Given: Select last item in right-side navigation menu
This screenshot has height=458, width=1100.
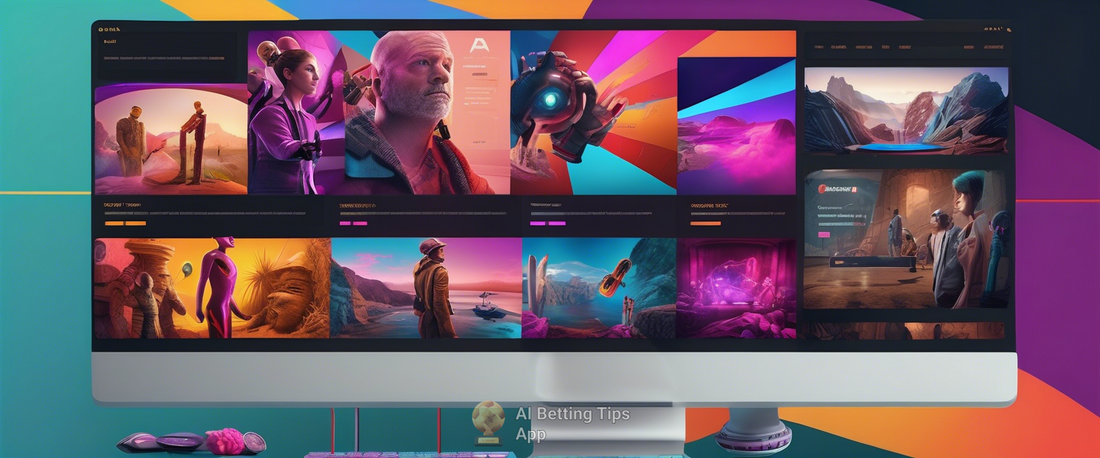Looking at the screenshot, I should click(x=992, y=46).
